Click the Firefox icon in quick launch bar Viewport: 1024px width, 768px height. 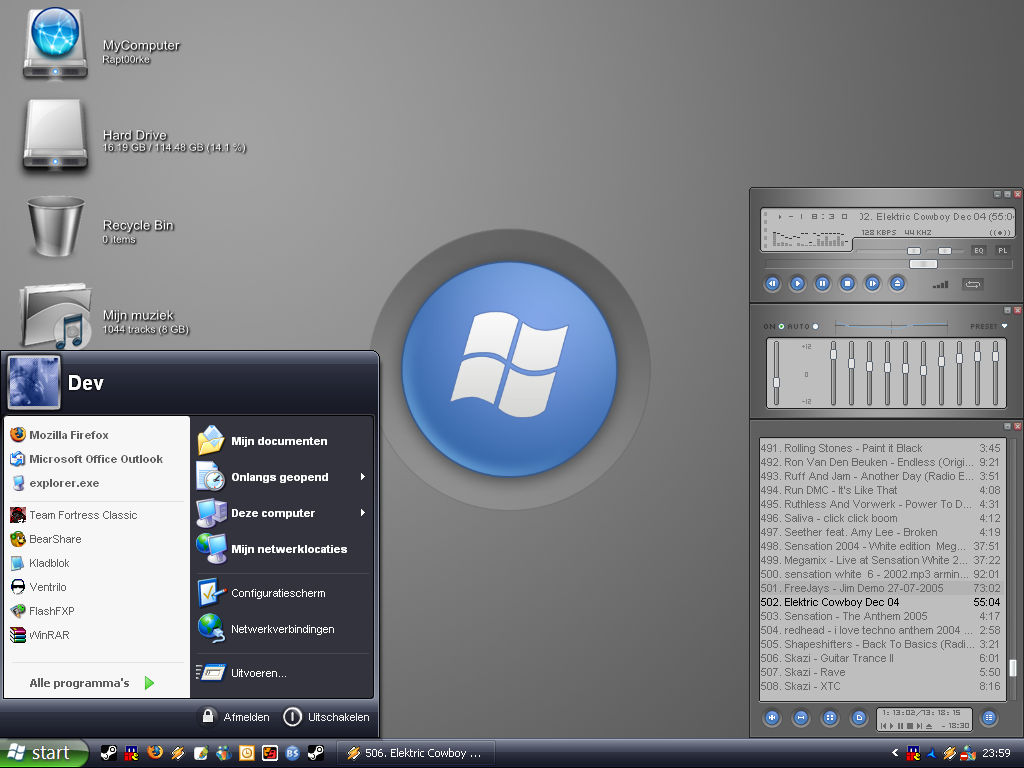pyautogui.click(x=155, y=752)
